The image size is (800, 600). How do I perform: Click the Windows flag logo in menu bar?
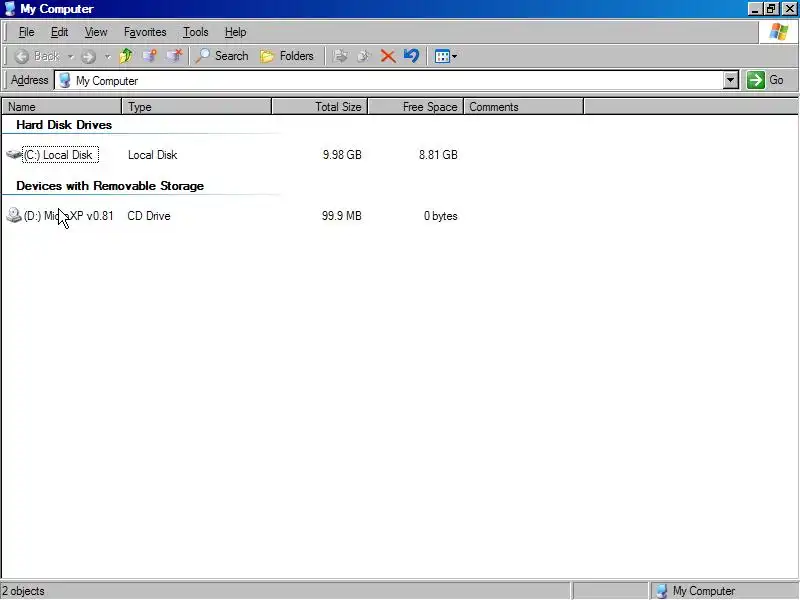[779, 32]
